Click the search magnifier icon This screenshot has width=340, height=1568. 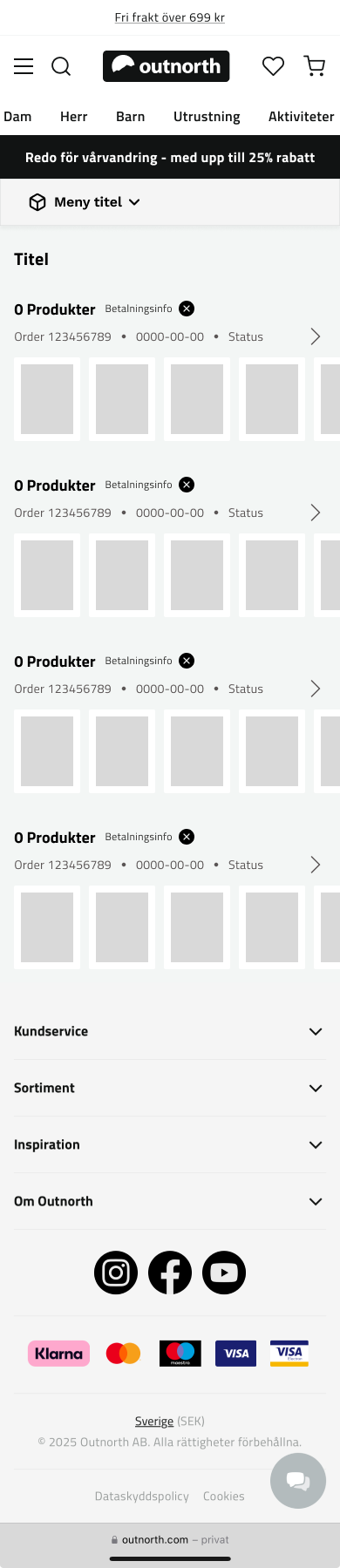pos(61,66)
